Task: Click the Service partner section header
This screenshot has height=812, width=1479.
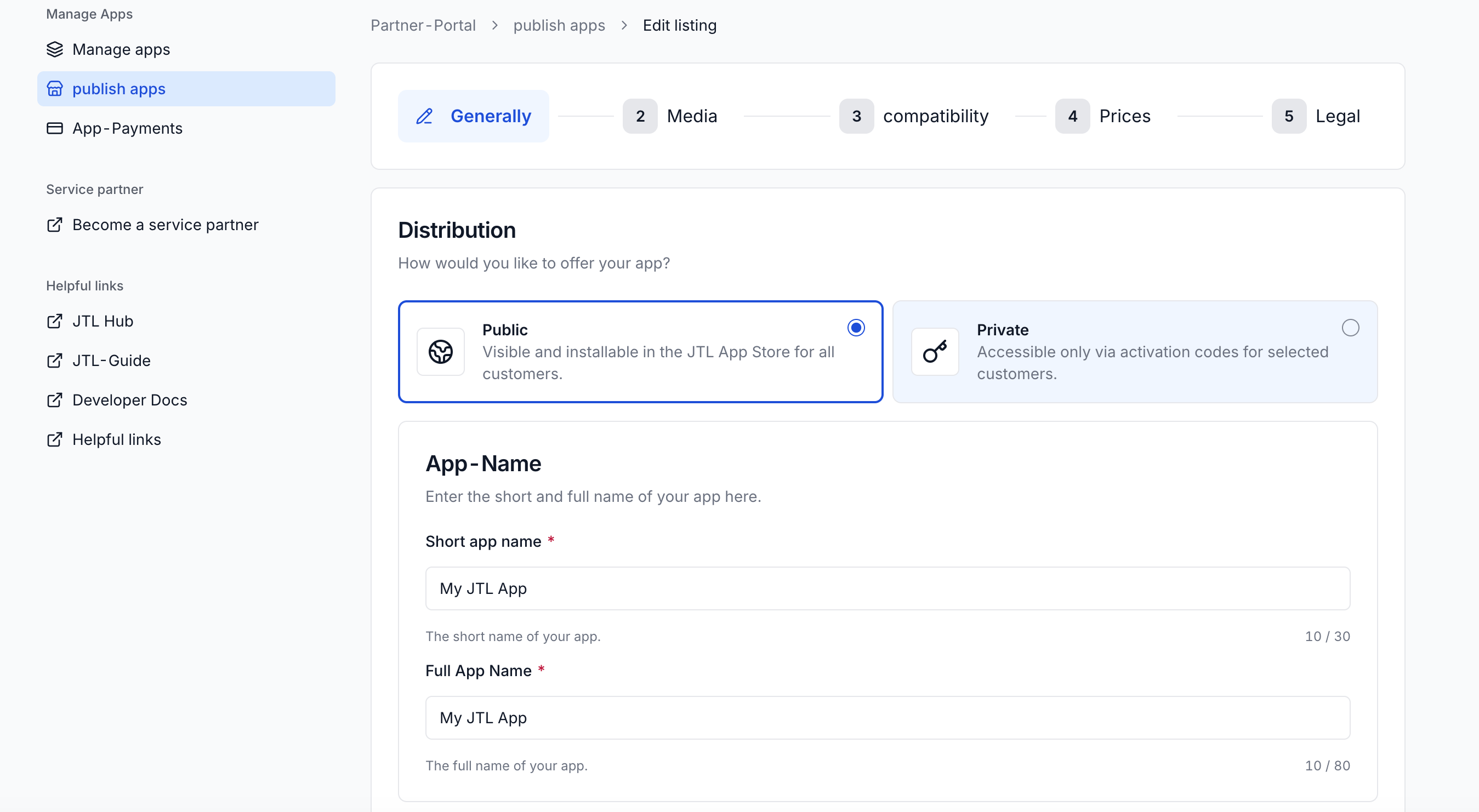Action: click(x=95, y=190)
